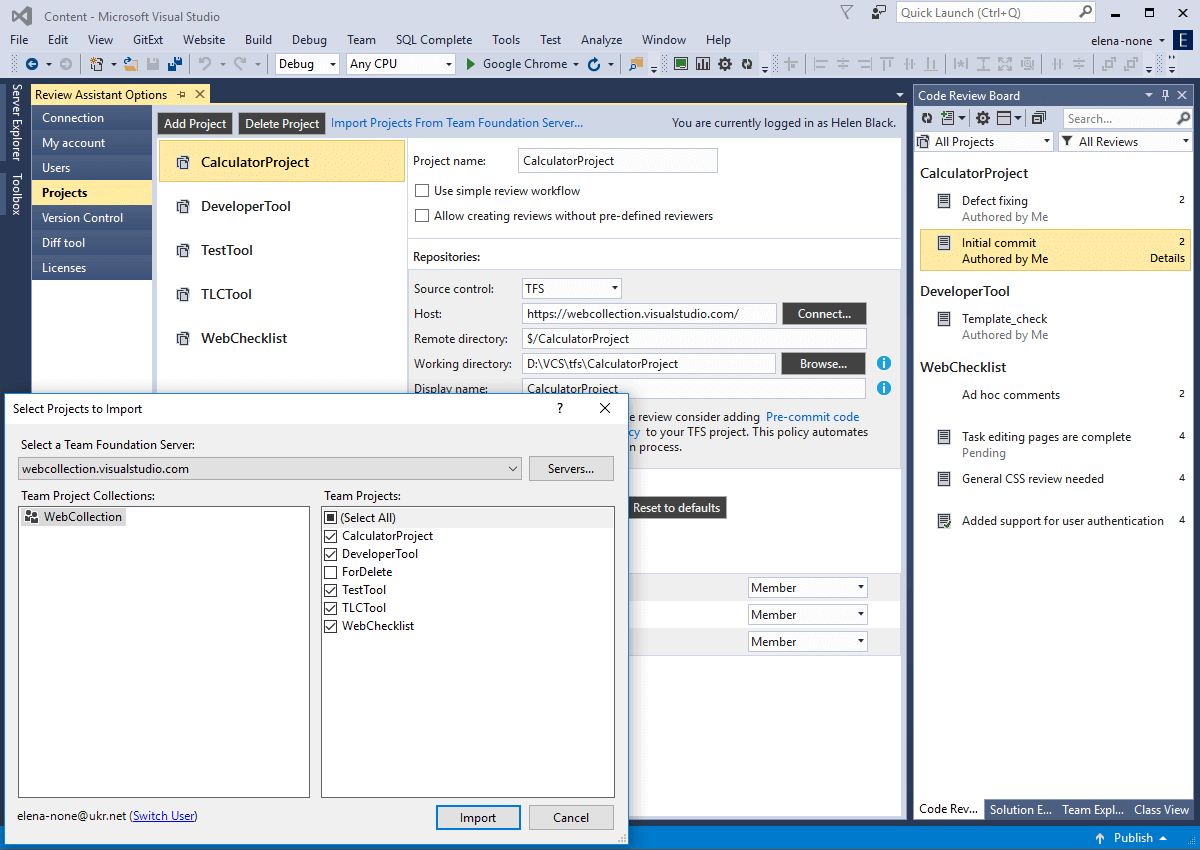Open the SQL Complete menu

434,40
